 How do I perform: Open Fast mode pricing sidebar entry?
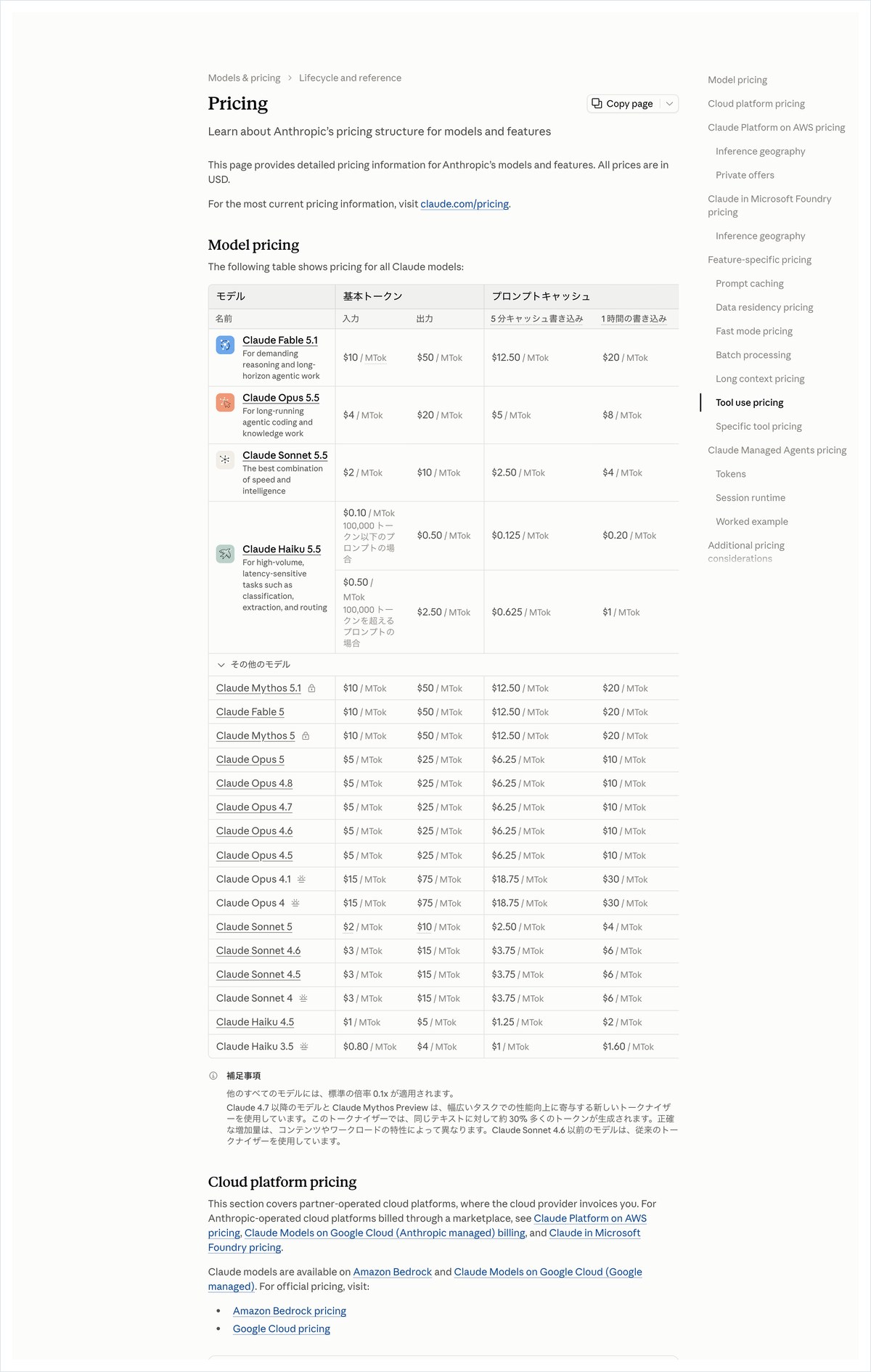pos(754,331)
